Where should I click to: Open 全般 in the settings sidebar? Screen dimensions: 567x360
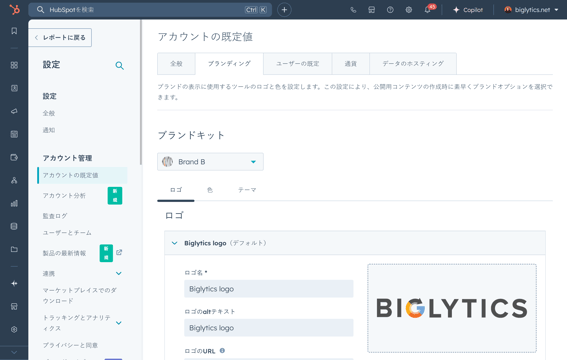coord(49,113)
